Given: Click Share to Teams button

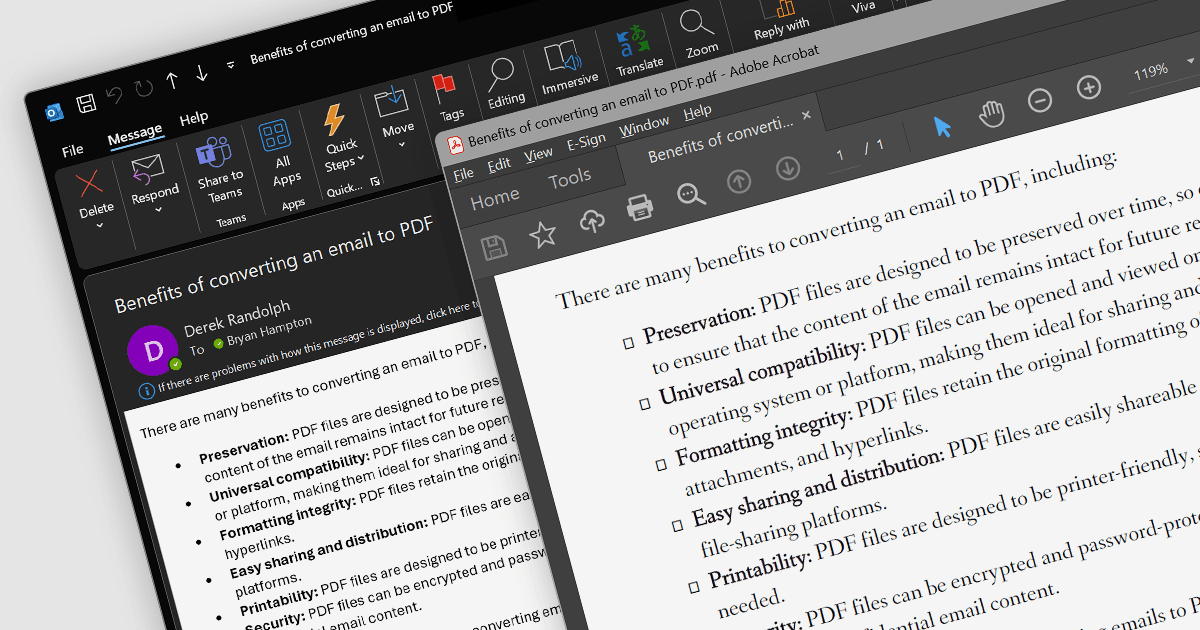Looking at the screenshot, I should (217, 170).
